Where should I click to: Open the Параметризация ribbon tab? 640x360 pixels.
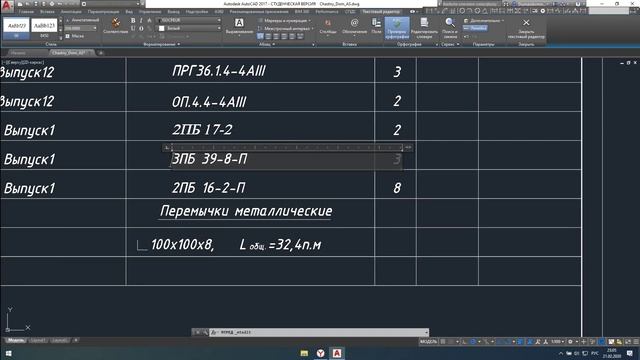[103, 12]
